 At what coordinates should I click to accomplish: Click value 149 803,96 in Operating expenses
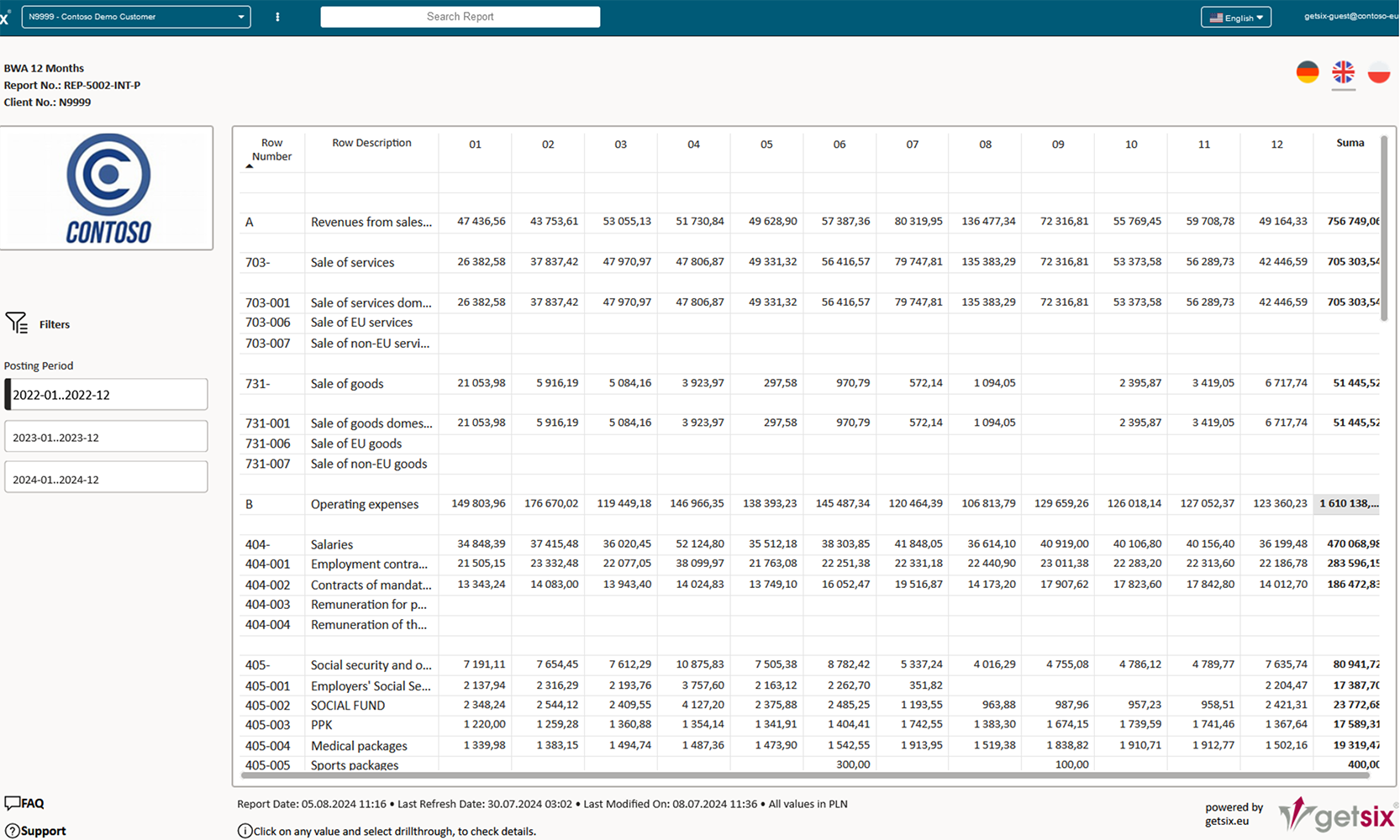pos(478,503)
